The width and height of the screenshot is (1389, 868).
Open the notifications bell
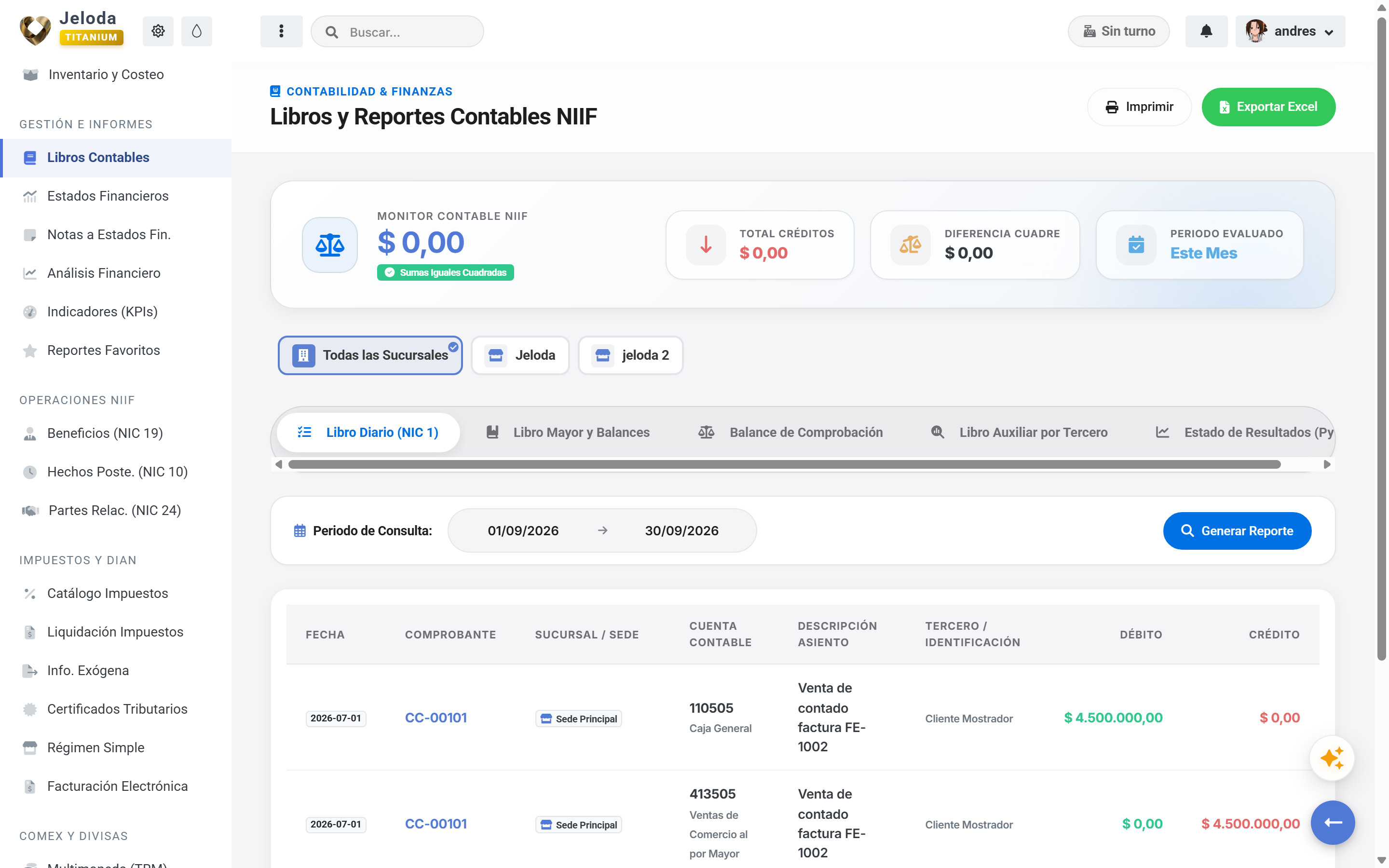coord(1206,31)
